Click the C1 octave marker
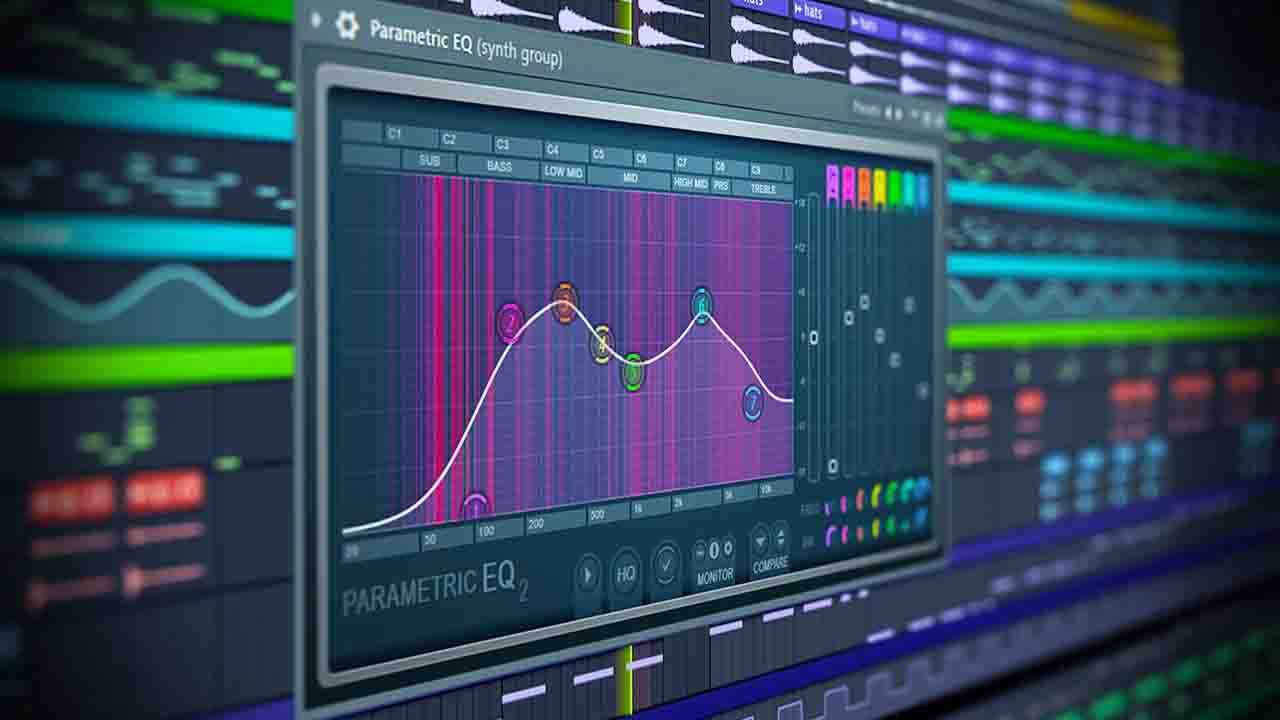This screenshot has height=720, width=1280. point(394,133)
